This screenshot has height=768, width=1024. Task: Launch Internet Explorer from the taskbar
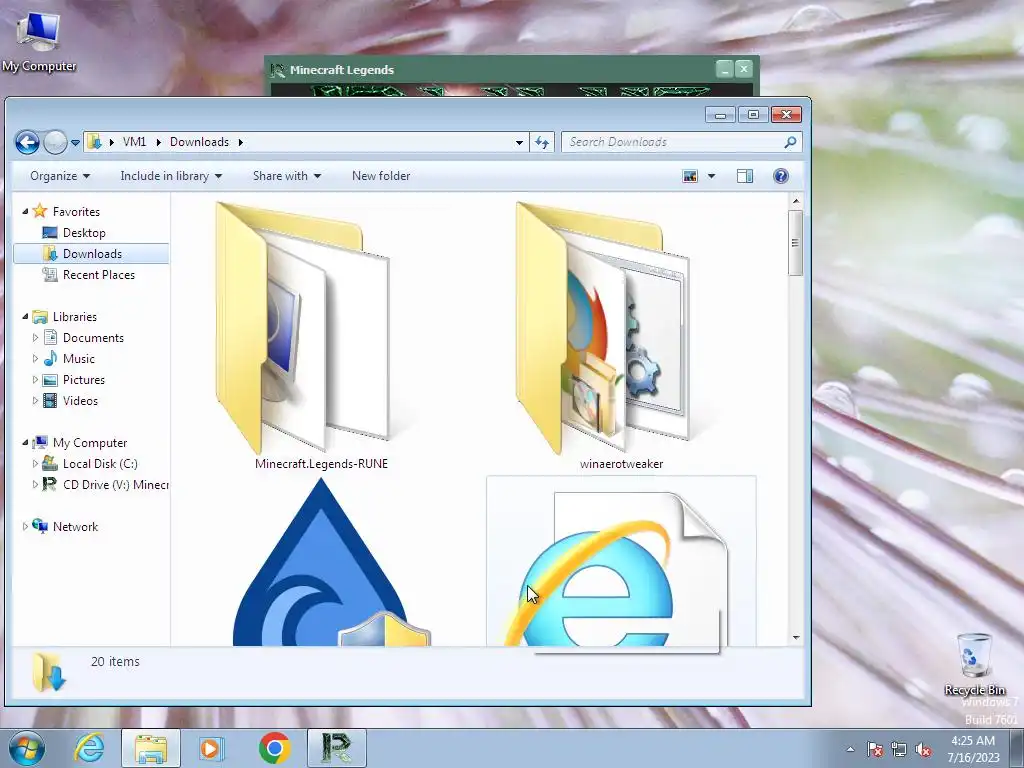click(x=89, y=748)
